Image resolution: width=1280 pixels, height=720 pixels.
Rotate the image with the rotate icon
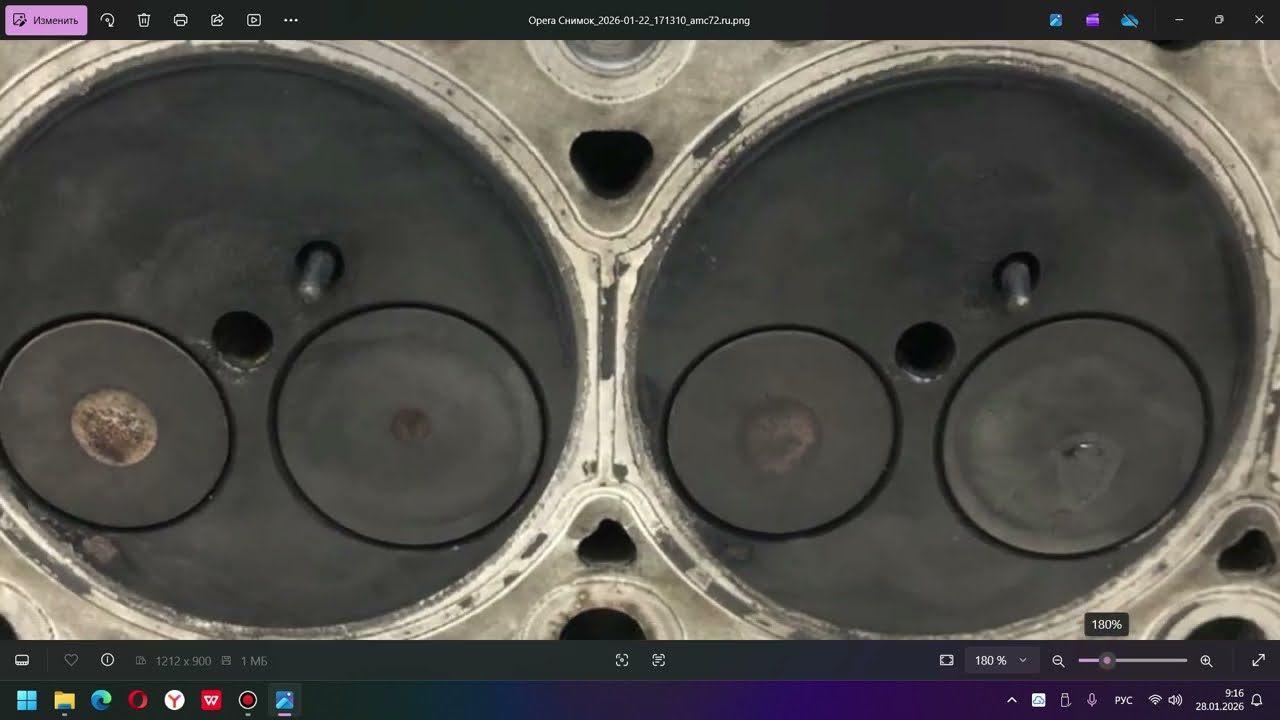click(x=107, y=20)
